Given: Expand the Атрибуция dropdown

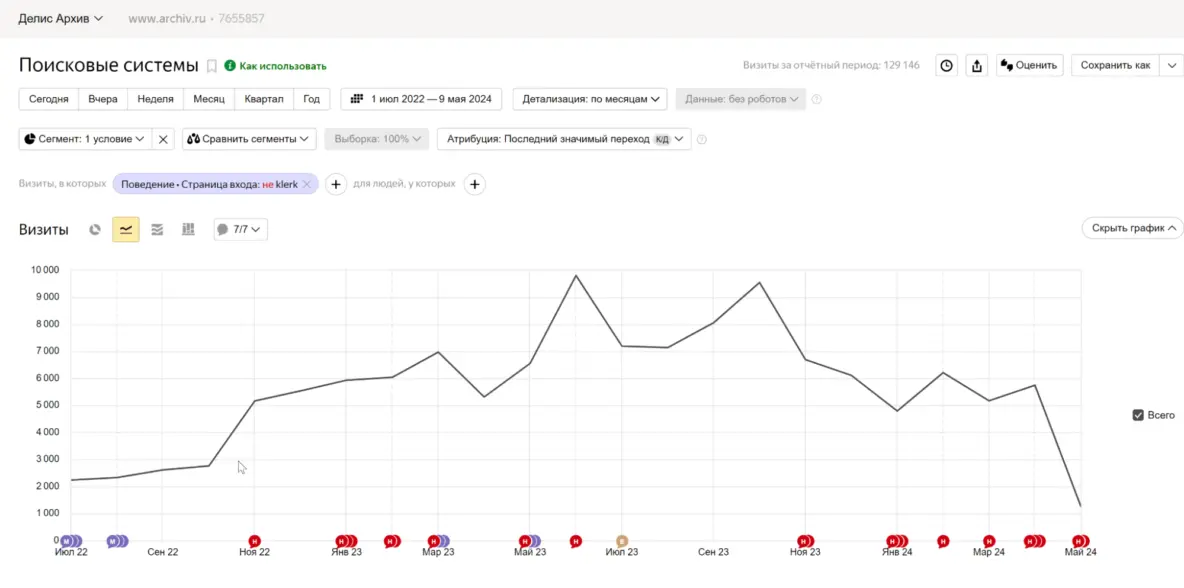Looking at the screenshot, I should pyautogui.click(x=564, y=139).
